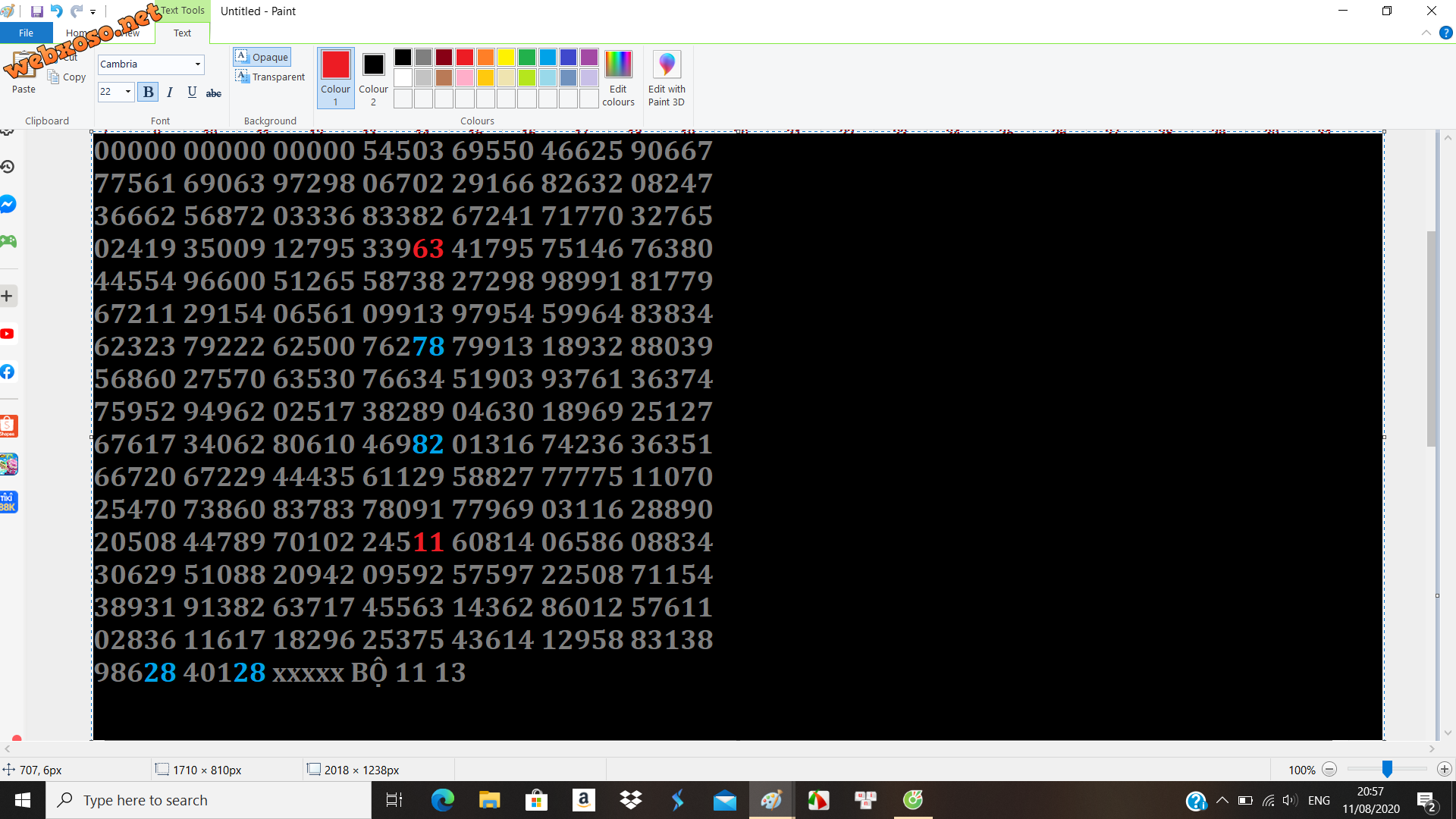Select Colour 2 box
This screenshot has height=819, width=1456.
click(373, 77)
